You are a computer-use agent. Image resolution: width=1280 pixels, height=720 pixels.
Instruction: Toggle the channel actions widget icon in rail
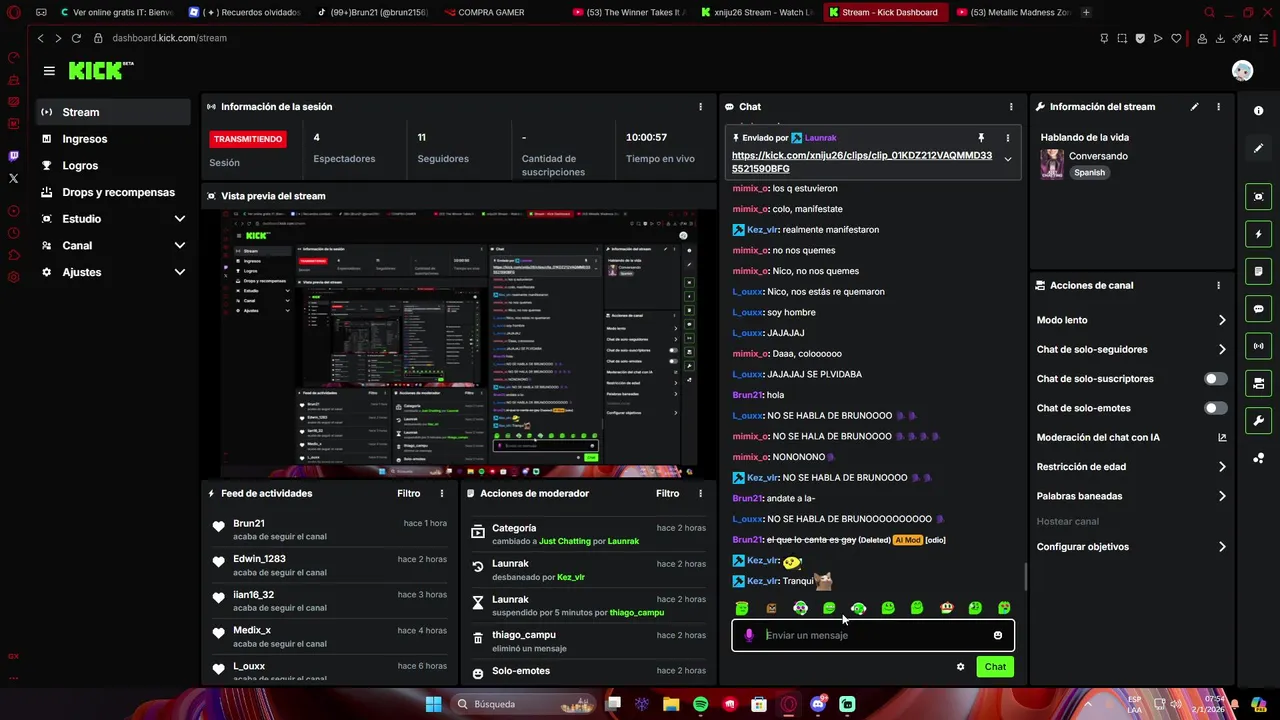(1258, 383)
